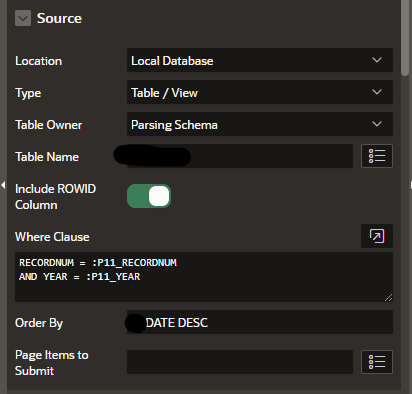Image resolution: width=412 pixels, height=394 pixels.
Task: Open the Where Clause code editor icon
Action: tap(377, 236)
